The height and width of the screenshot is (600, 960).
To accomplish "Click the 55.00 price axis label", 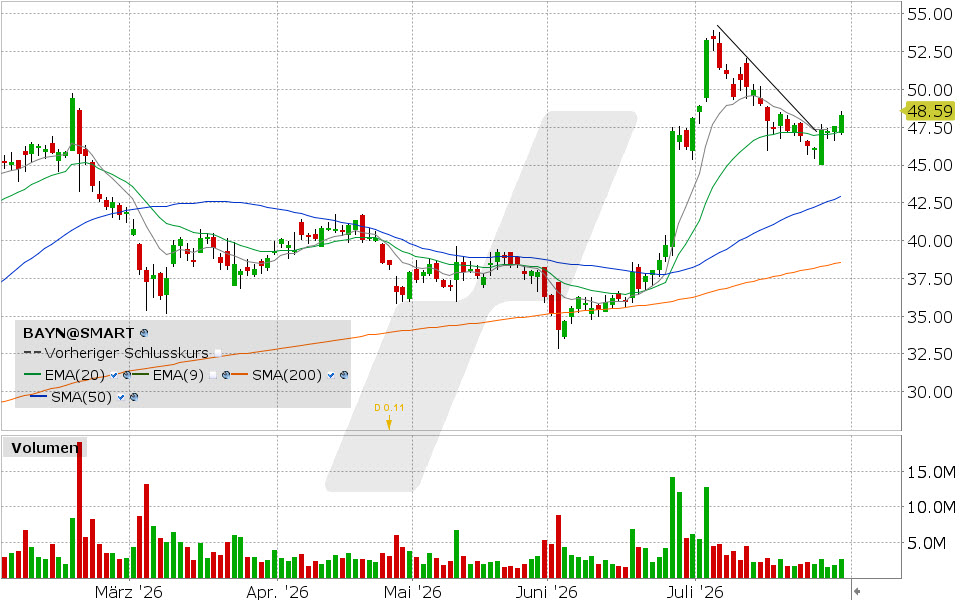I will 930,14.
